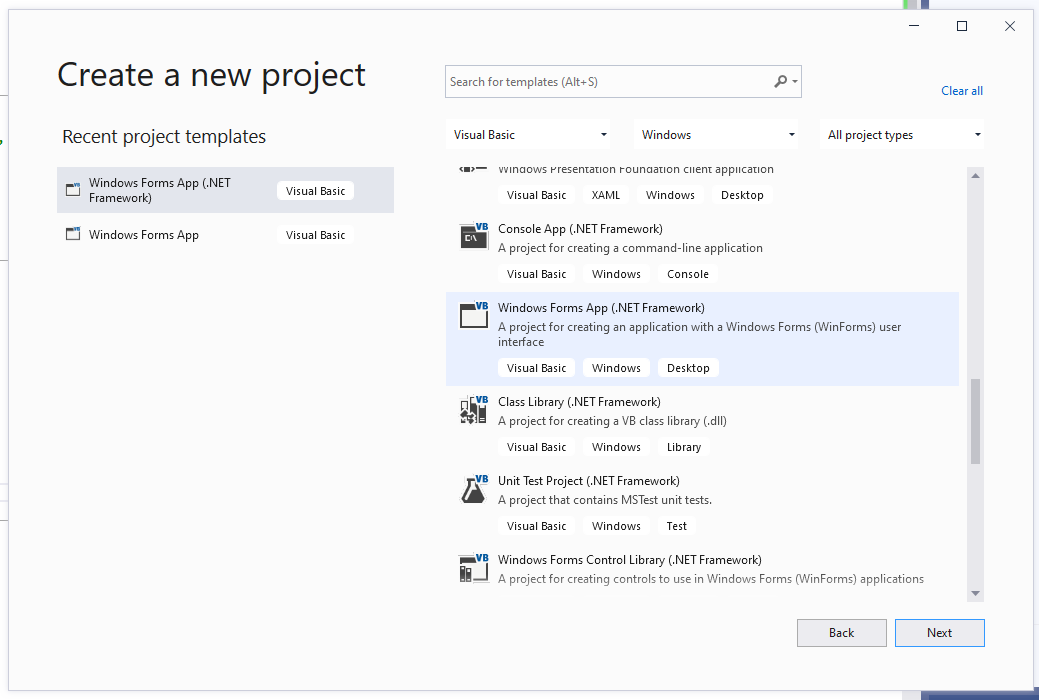1039x700 pixels.
Task: Expand the All project types dropdown
Action: [904, 135]
